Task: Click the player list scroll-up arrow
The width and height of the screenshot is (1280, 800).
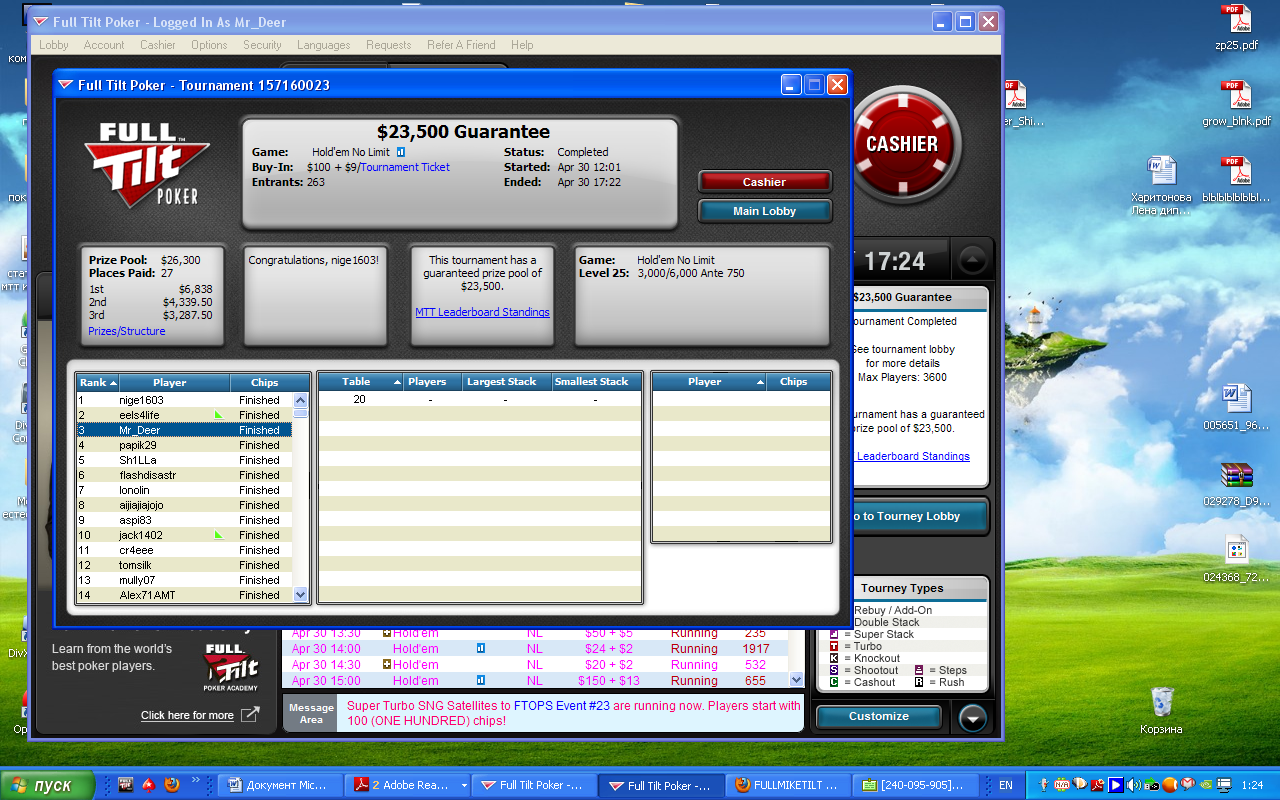Action: tap(301, 400)
